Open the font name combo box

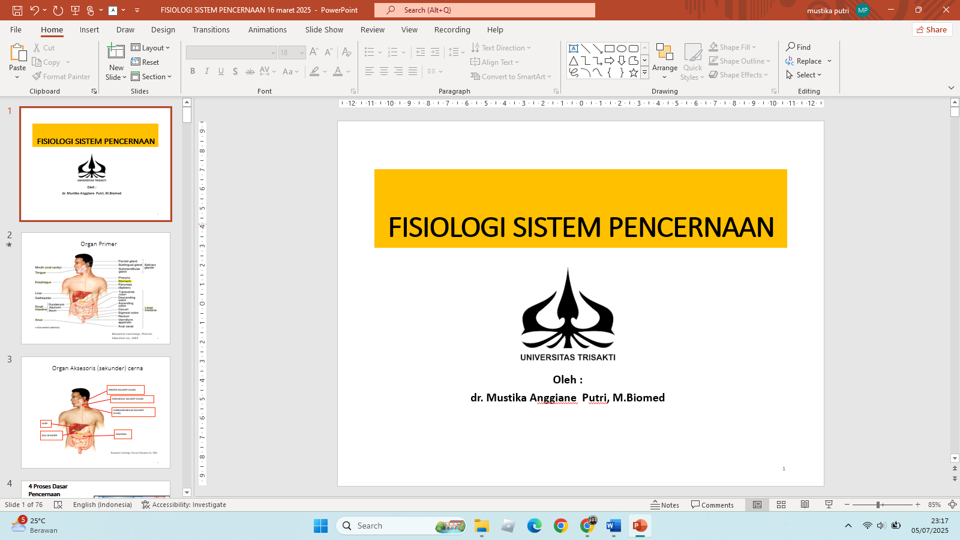pos(231,53)
